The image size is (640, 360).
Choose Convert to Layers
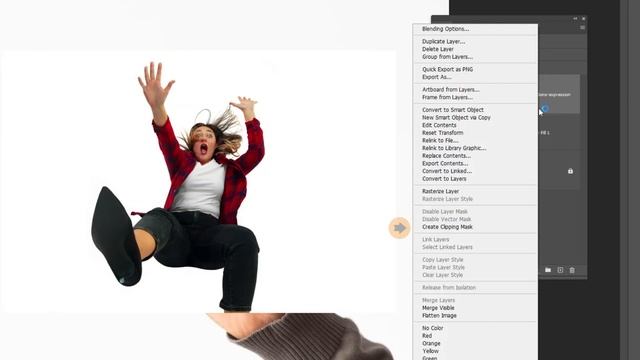point(444,179)
